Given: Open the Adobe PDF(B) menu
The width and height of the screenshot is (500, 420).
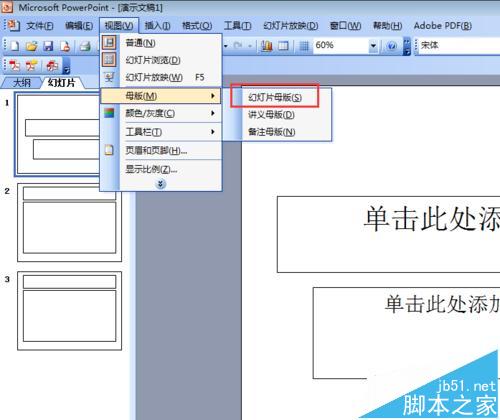Looking at the screenshot, I should (x=443, y=26).
